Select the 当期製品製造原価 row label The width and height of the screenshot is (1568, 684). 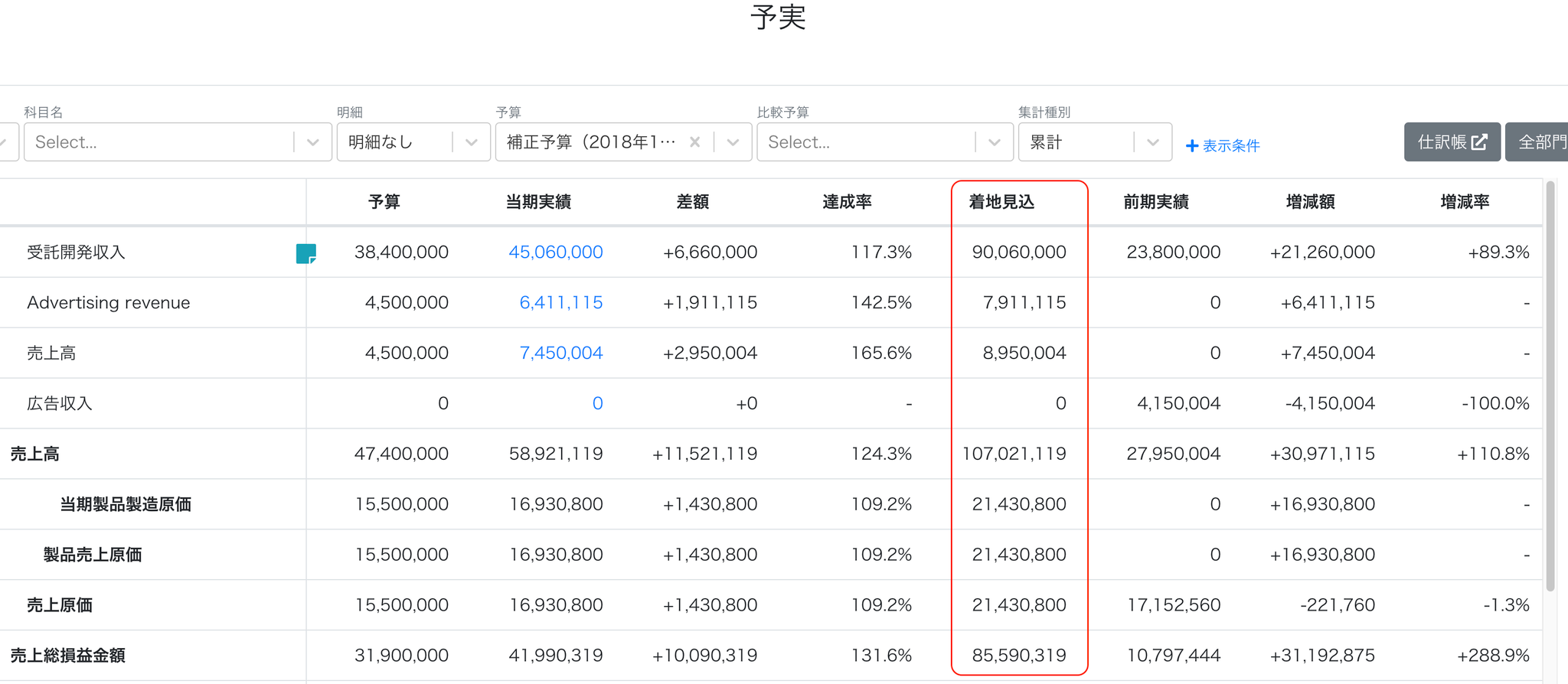(x=126, y=504)
